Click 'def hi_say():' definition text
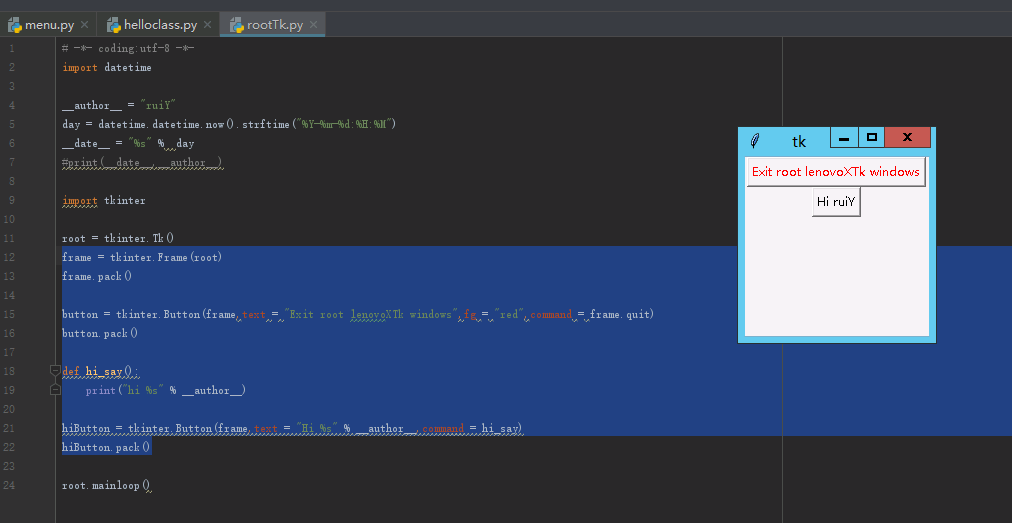 (100, 371)
